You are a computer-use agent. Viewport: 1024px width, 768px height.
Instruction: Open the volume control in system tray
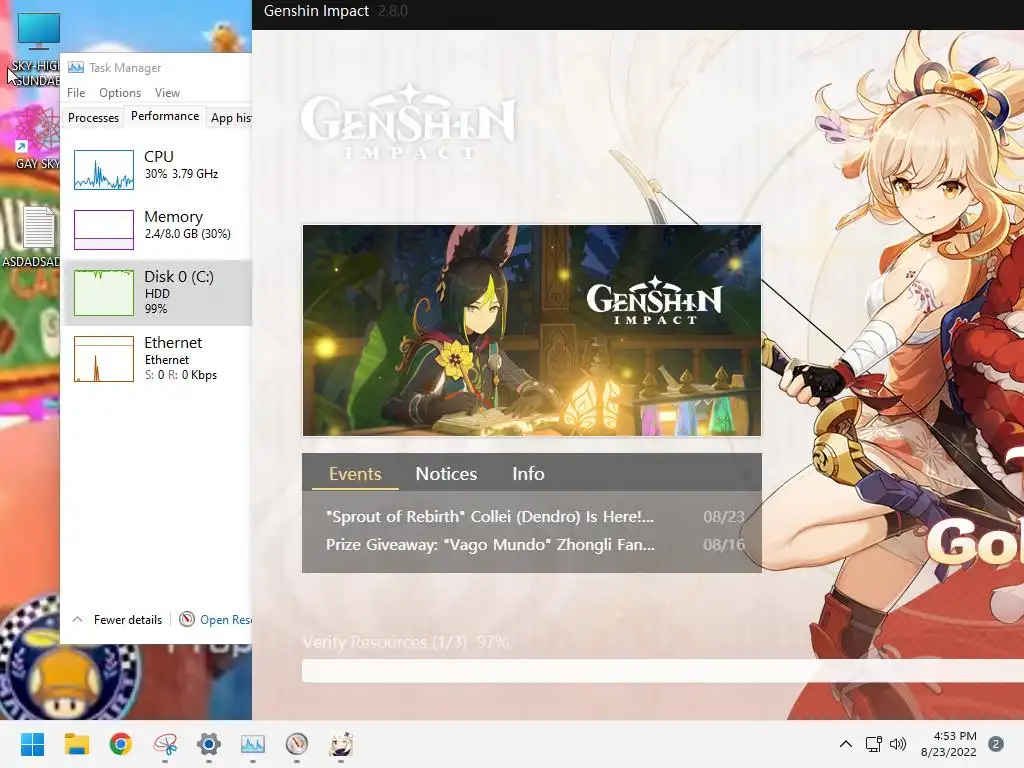pyautogui.click(x=898, y=744)
